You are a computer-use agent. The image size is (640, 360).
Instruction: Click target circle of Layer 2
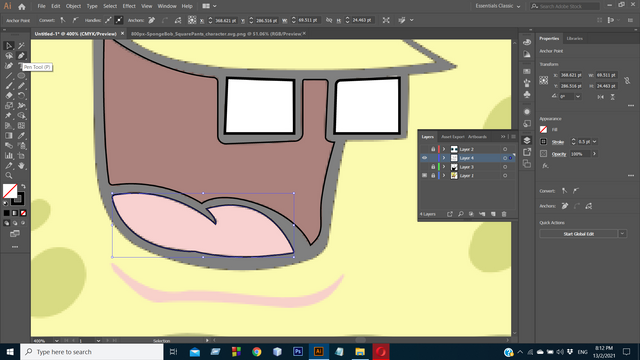[x=505, y=149]
